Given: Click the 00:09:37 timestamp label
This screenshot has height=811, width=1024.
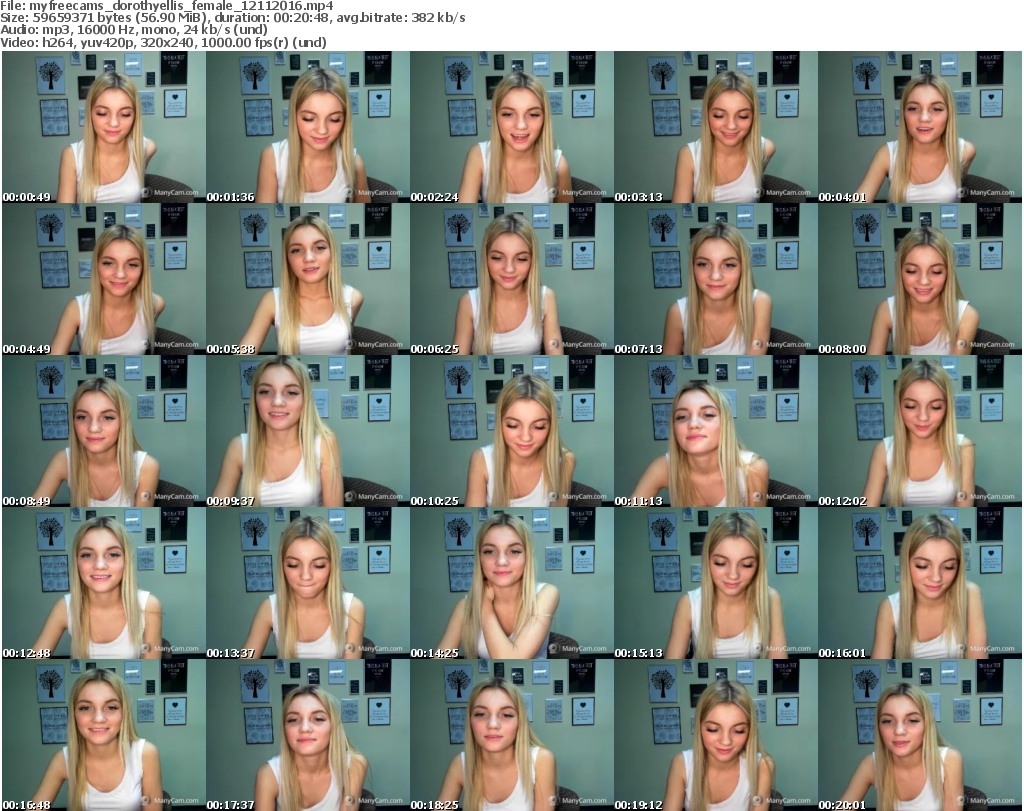Looking at the screenshot, I should (231, 501).
